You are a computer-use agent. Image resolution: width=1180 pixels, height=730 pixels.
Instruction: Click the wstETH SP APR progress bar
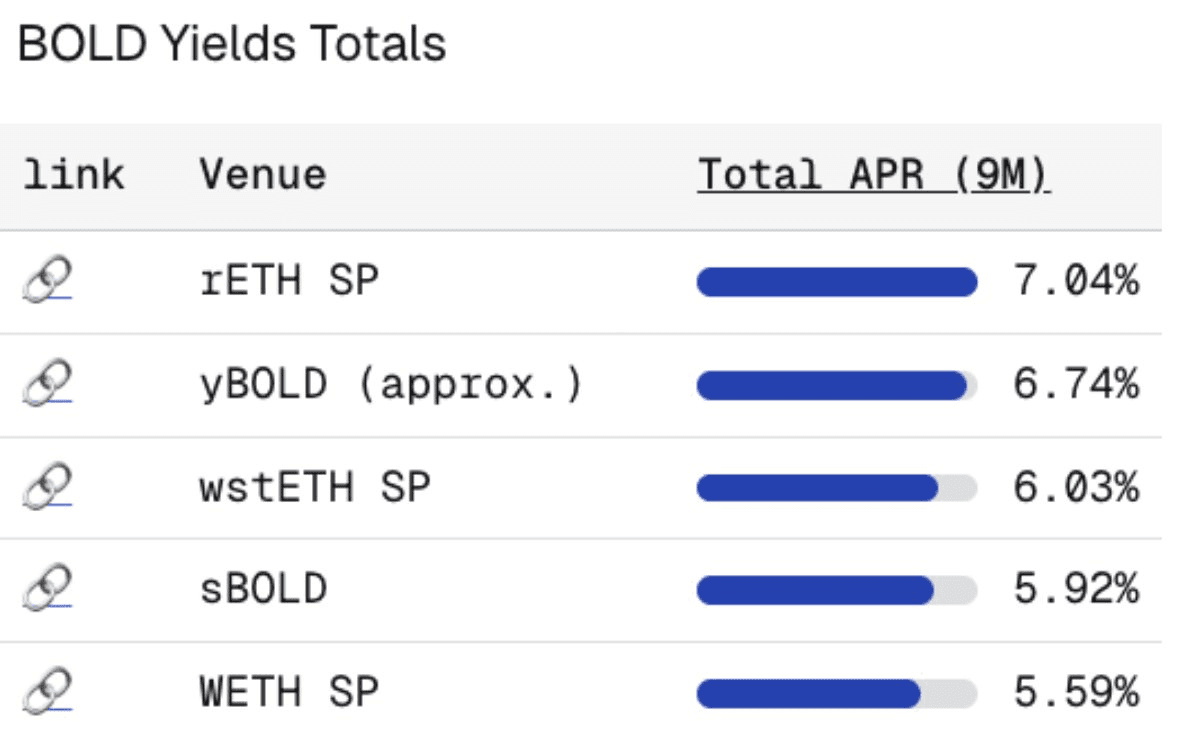[x=836, y=487]
